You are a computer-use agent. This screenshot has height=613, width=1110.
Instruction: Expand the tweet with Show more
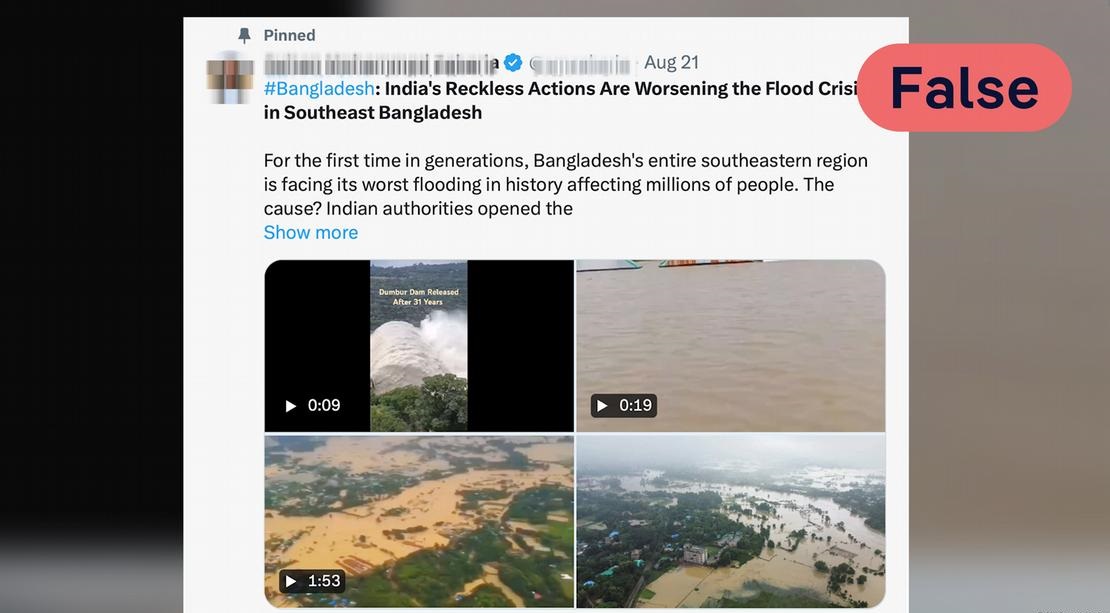click(310, 232)
